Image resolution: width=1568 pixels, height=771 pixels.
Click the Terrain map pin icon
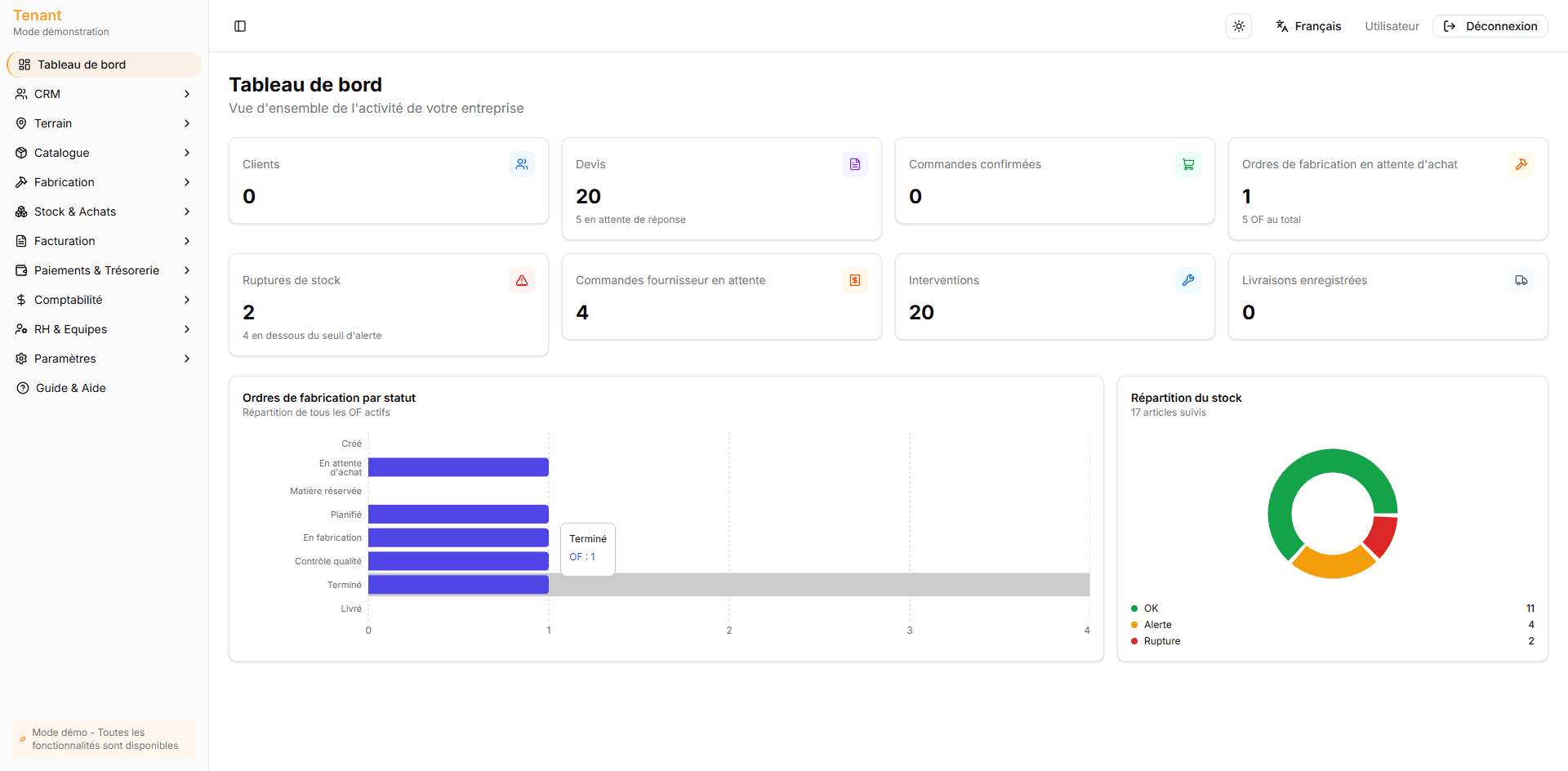pyautogui.click(x=21, y=123)
